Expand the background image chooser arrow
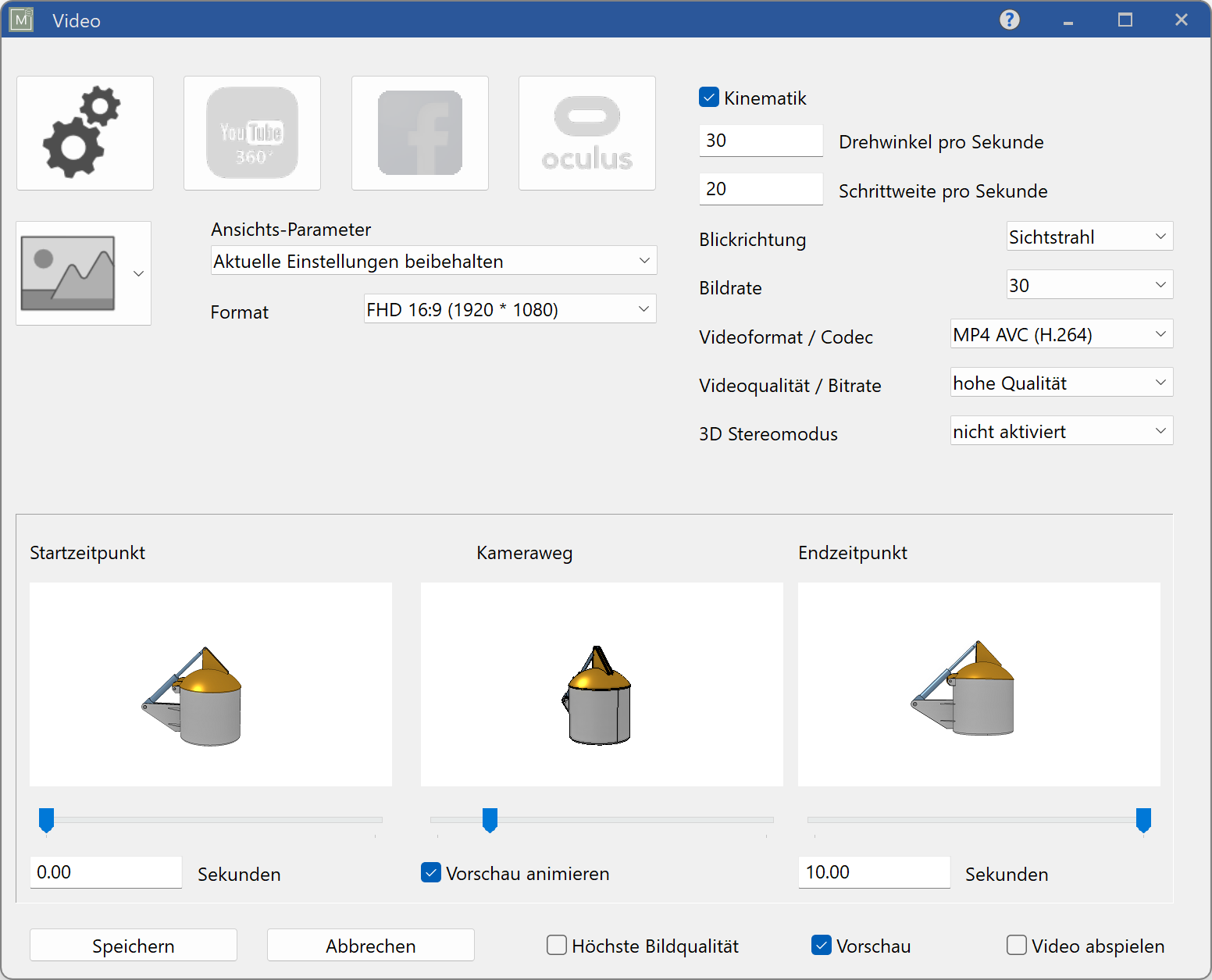 click(138, 274)
